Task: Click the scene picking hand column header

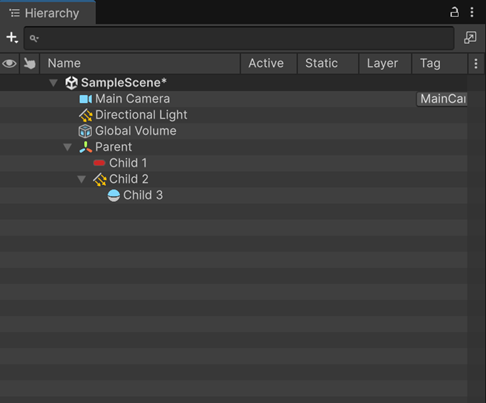Action: (30, 63)
